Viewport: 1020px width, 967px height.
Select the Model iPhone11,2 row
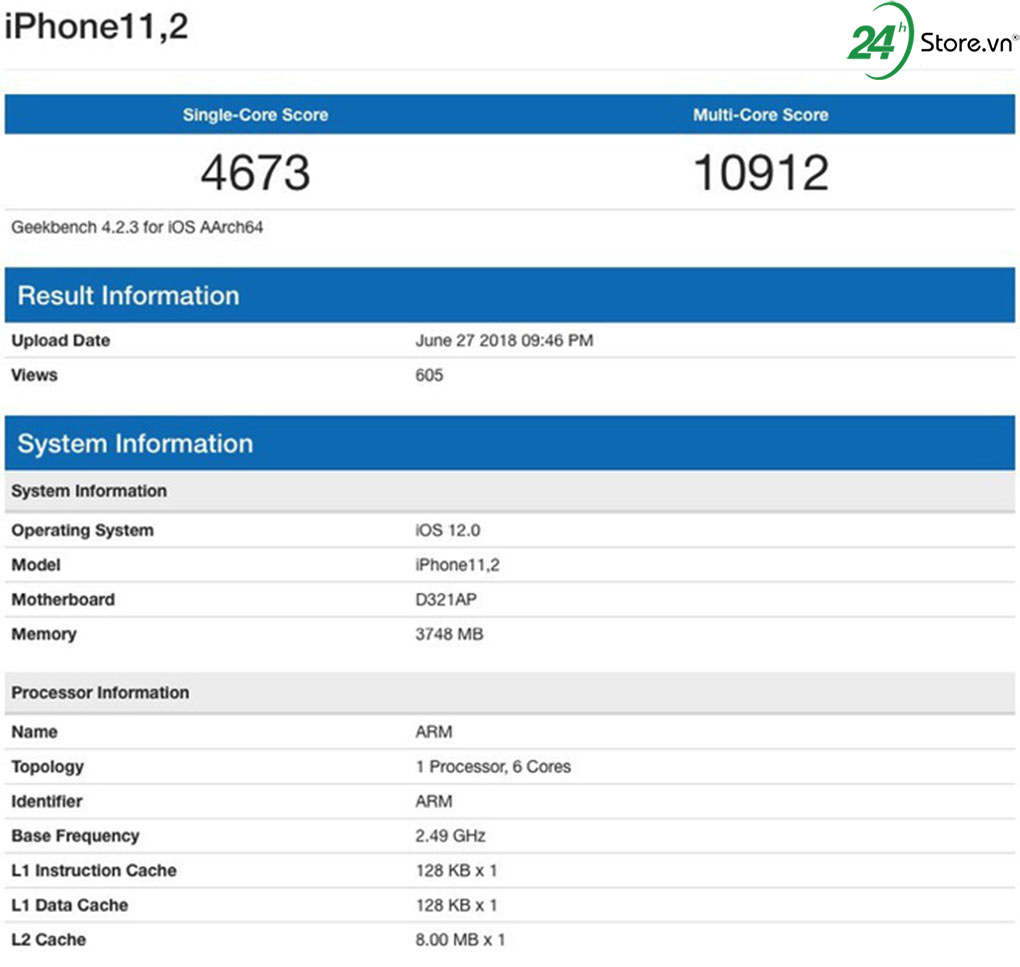pyautogui.click(x=460, y=565)
